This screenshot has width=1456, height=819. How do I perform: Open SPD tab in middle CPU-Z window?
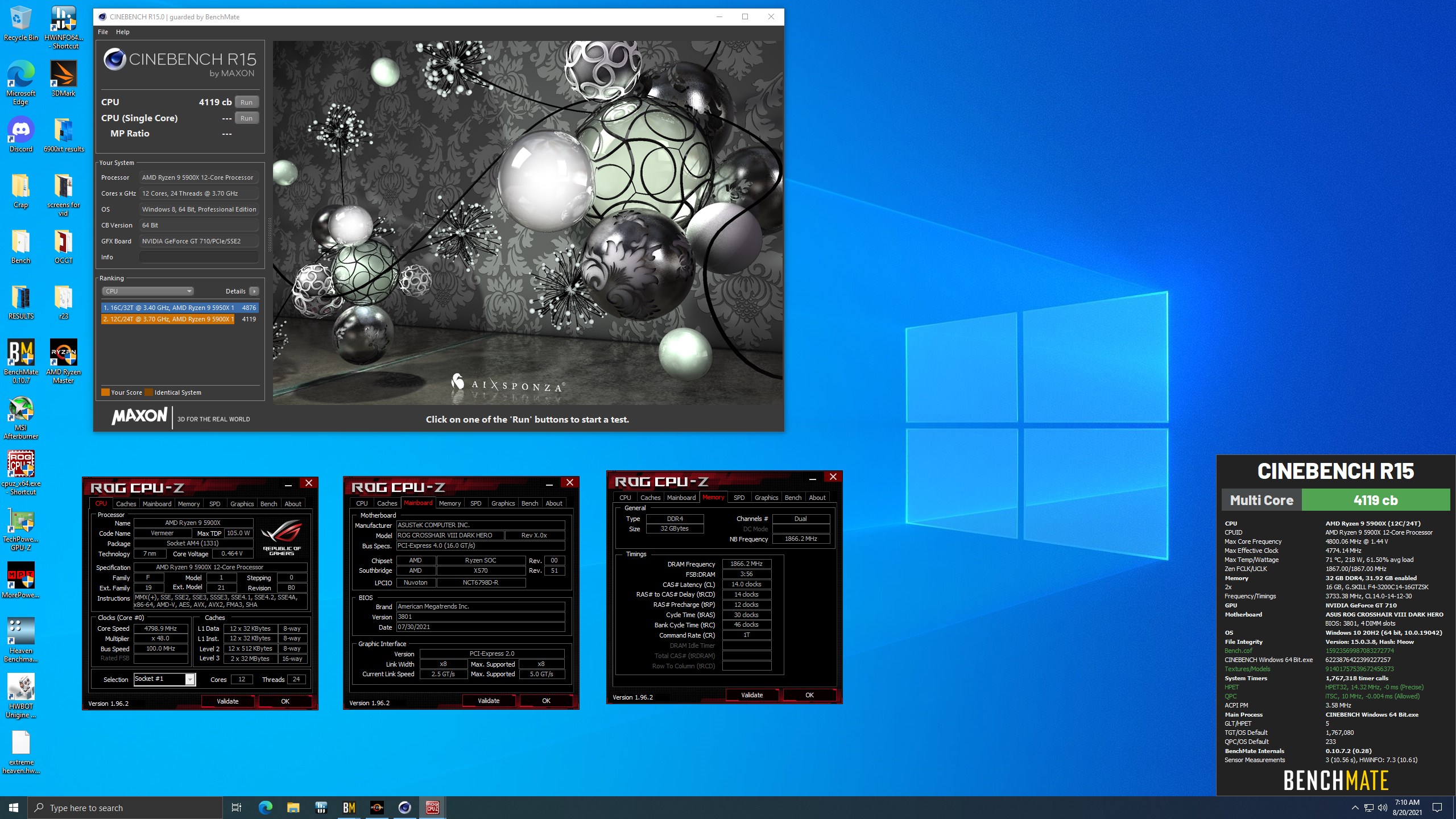tap(476, 503)
